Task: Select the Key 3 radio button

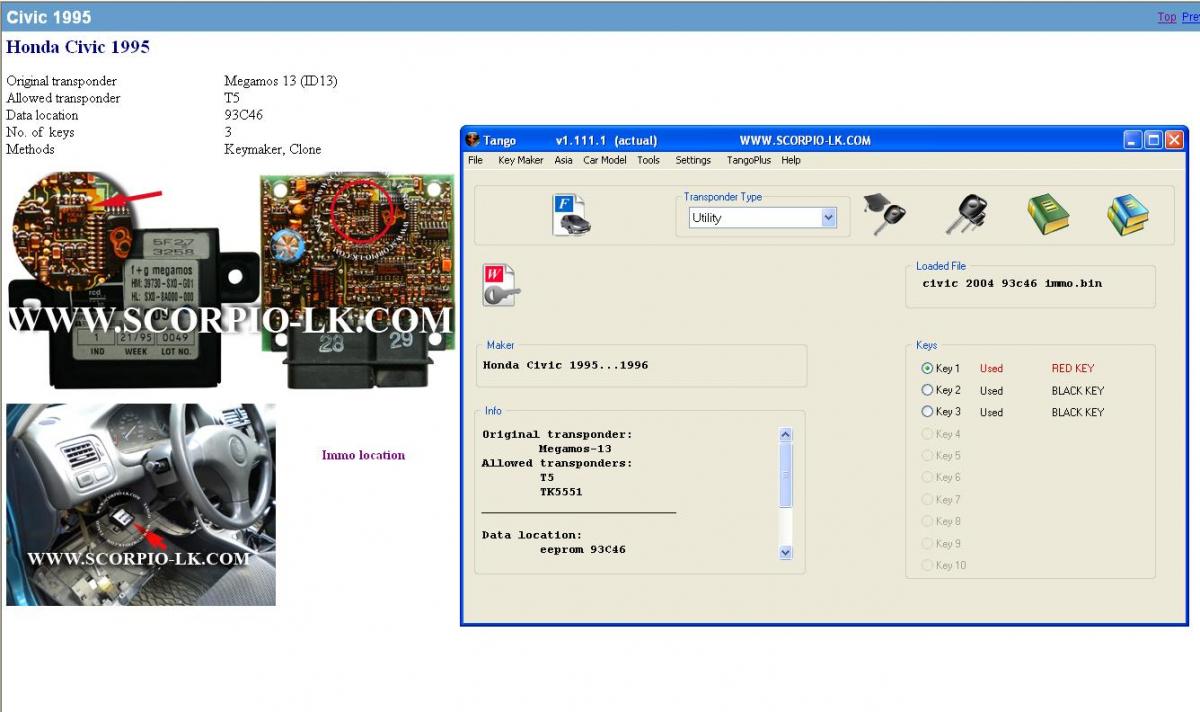Action: 927,412
